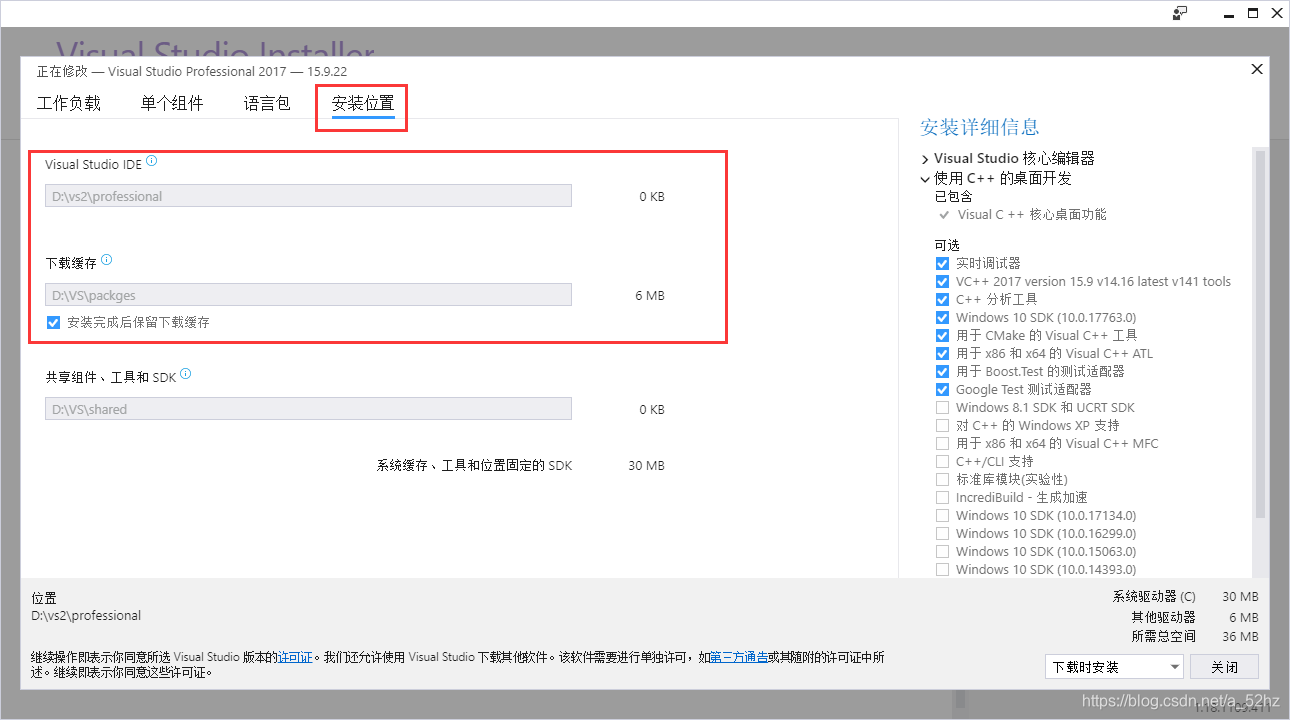
Task: Enable C++/CLI 支持
Action: point(942,461)
